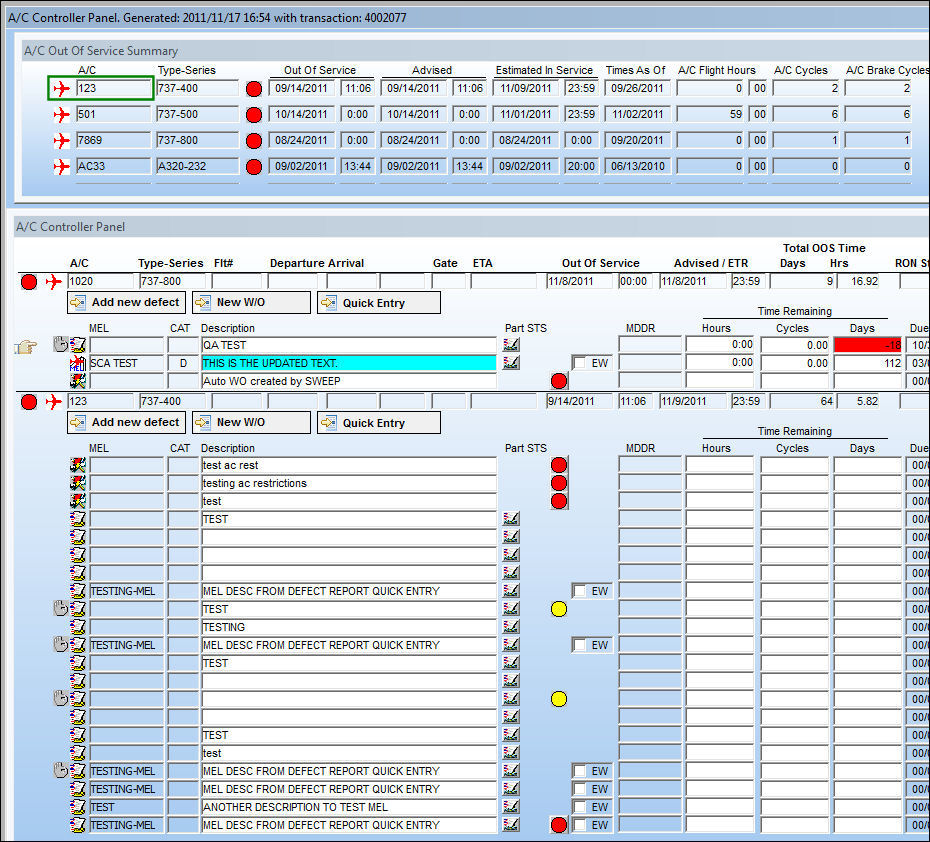The image size is (930, 842).
Task: Click the cyan THIS IS THE UPDATED TEXT field
Action: (349, 363)
